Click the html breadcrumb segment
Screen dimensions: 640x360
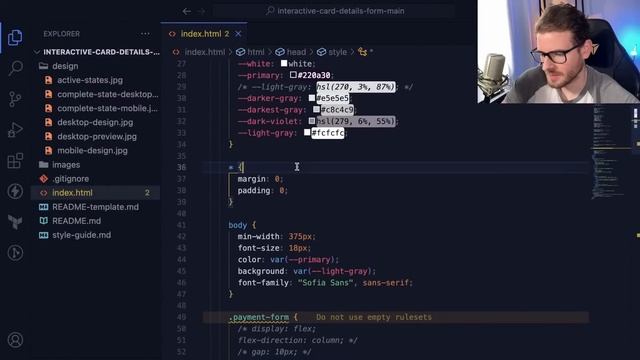point(251,52)
